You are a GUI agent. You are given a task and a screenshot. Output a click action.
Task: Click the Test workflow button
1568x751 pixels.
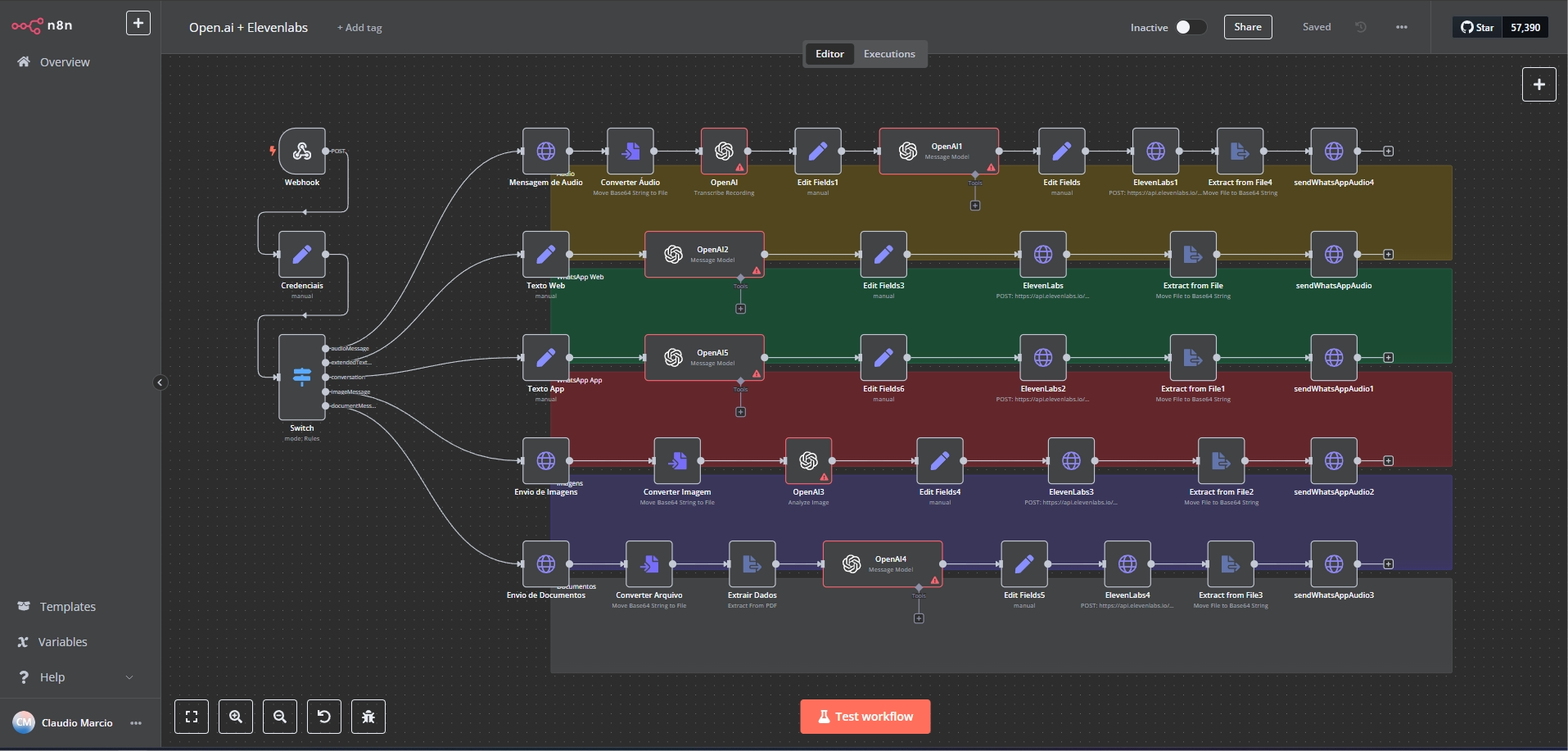coord(865,717)
